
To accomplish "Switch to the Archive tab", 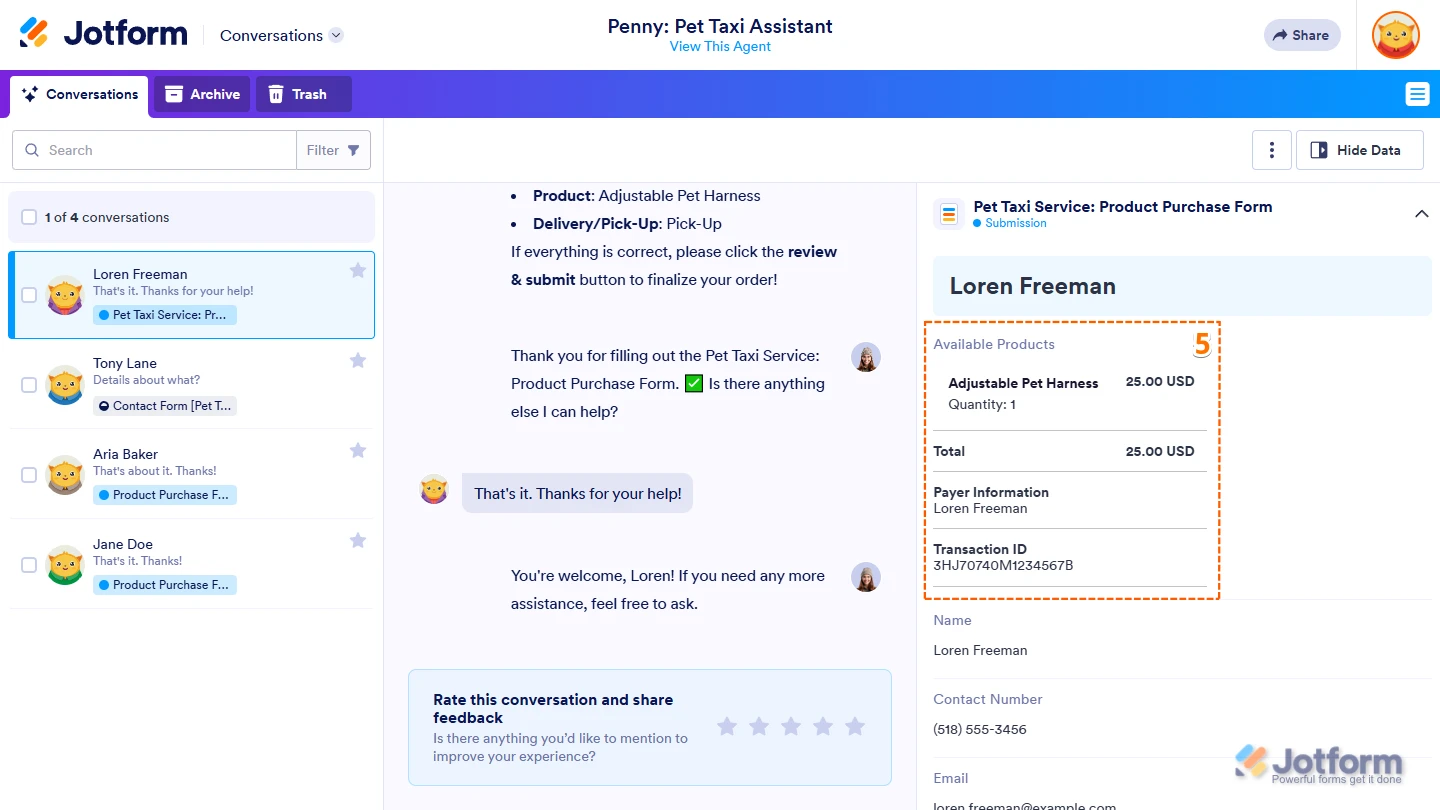I will tap(202, 94).
